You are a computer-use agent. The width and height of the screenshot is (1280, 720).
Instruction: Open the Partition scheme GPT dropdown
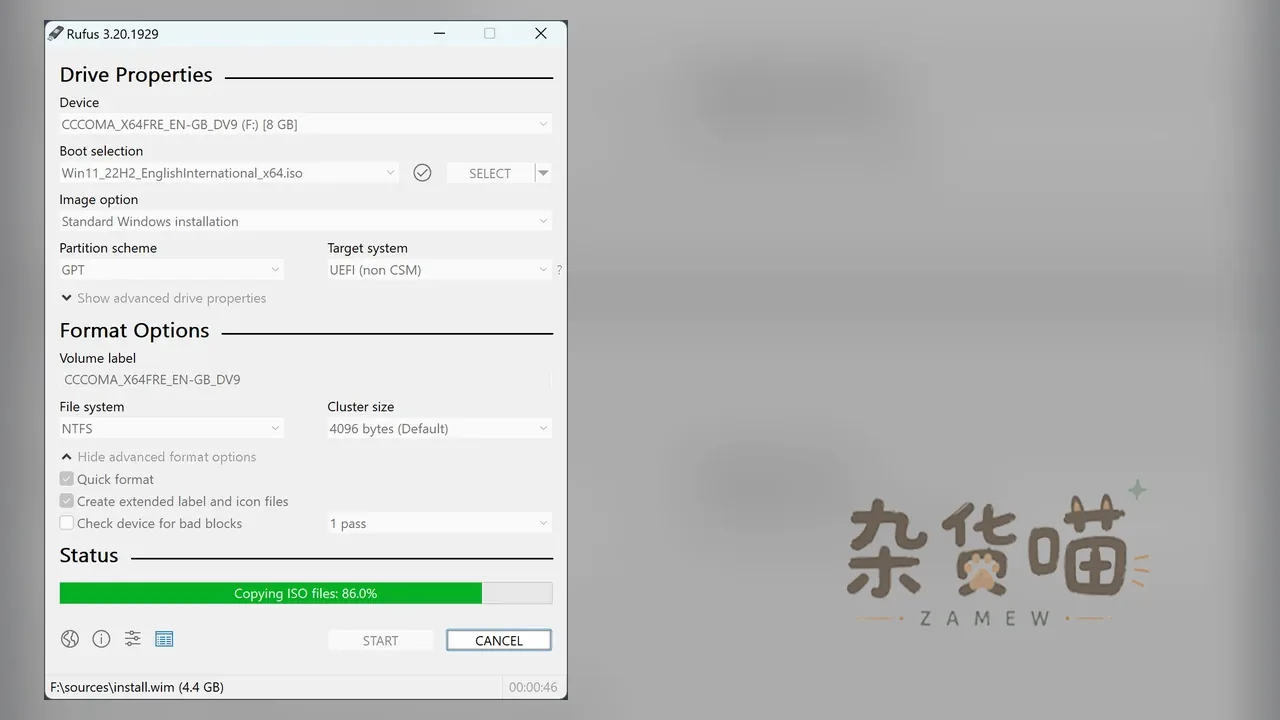coord(171,270)
